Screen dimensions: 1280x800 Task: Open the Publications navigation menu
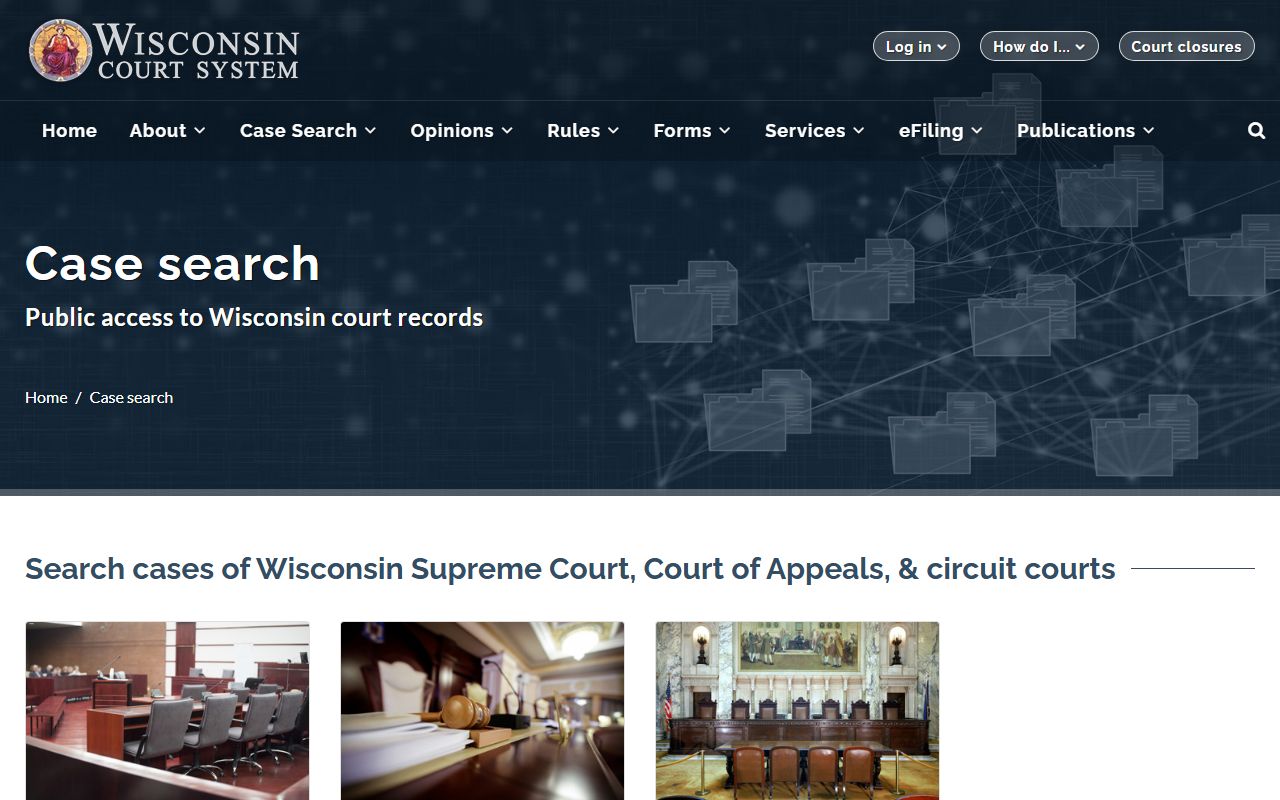(1086, 131)
